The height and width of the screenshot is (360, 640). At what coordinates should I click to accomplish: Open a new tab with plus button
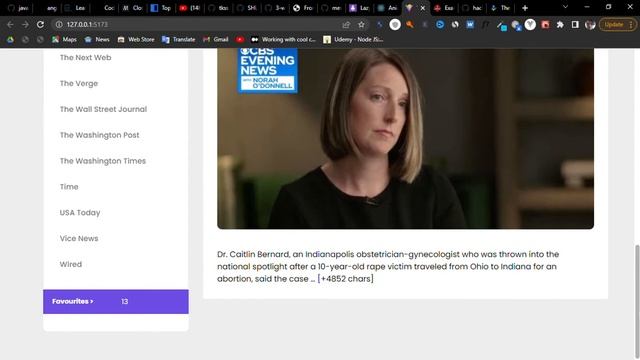(x=525, y=8)
